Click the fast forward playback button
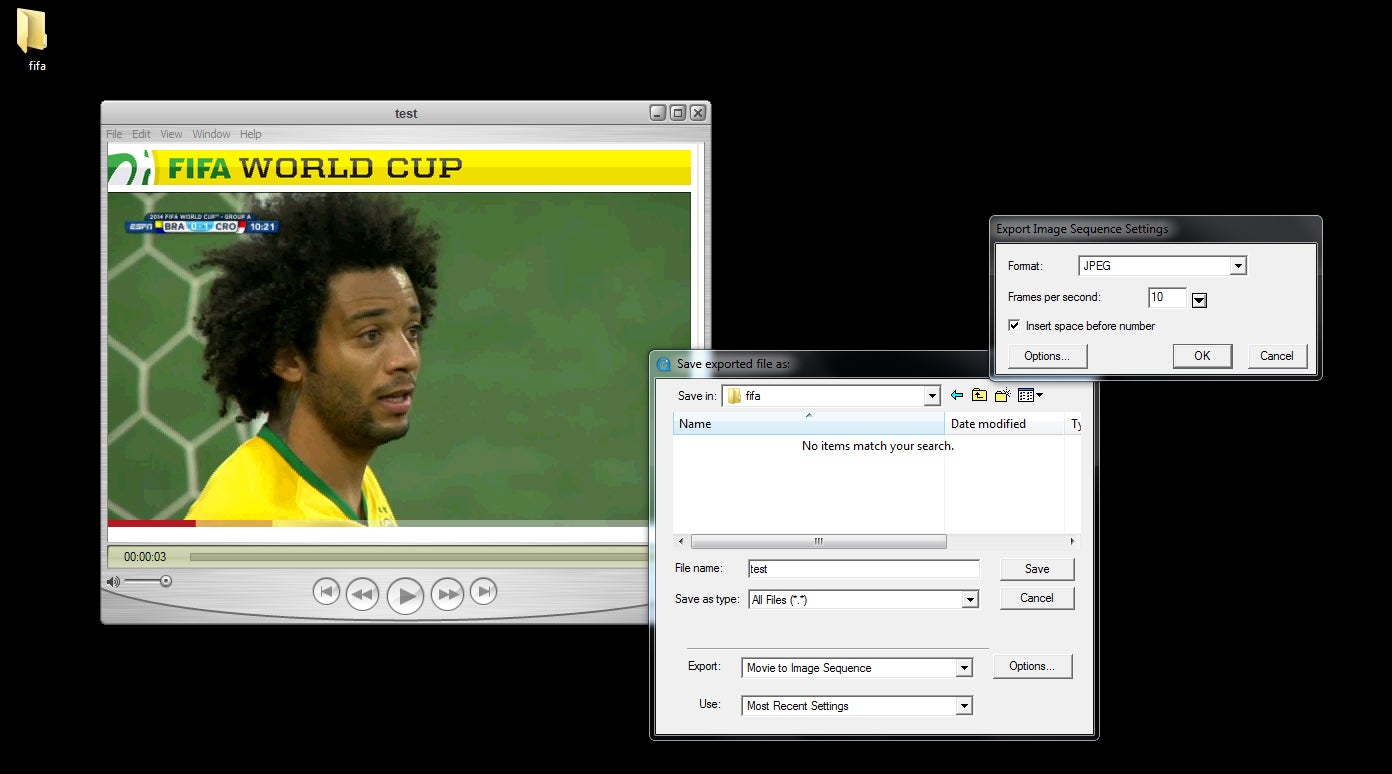 (447, 595)
